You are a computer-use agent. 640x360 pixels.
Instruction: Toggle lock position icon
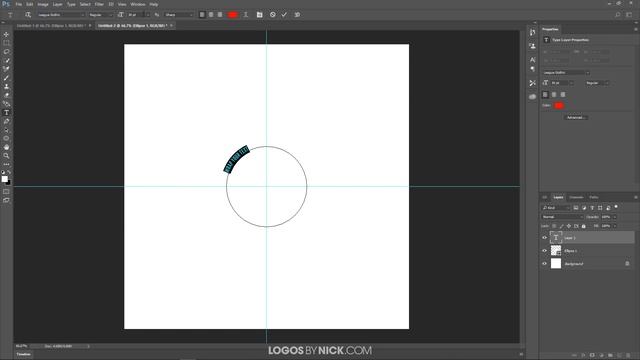pos(569,226)
